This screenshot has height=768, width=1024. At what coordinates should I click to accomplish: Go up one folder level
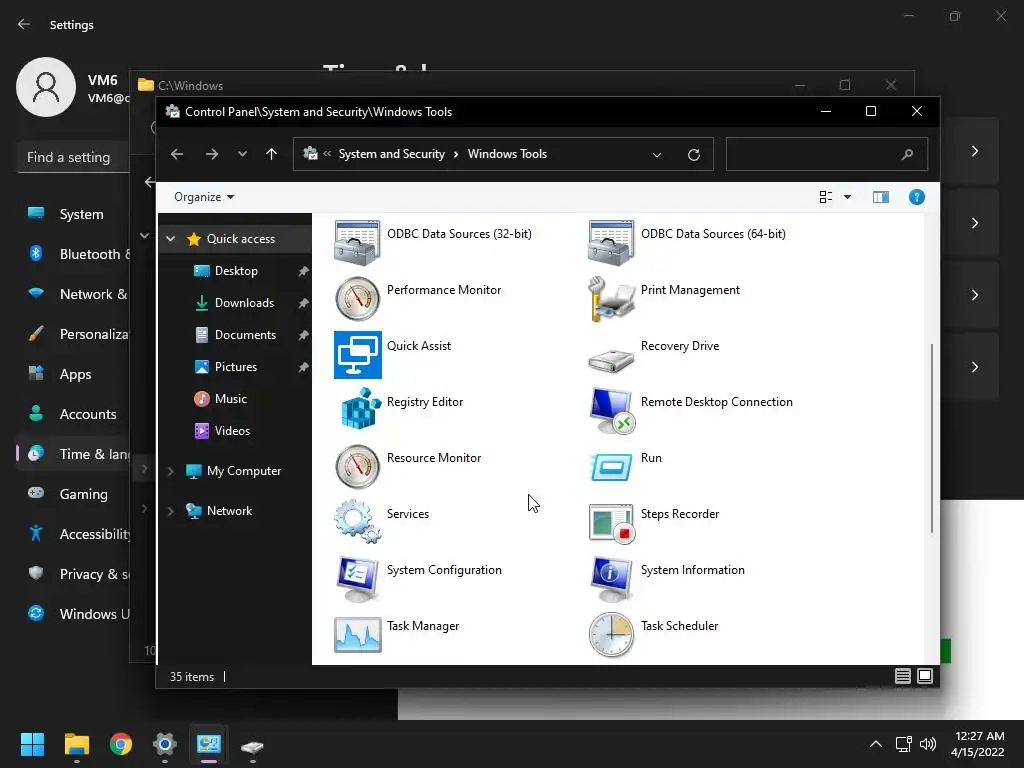(x=271, y=154)
